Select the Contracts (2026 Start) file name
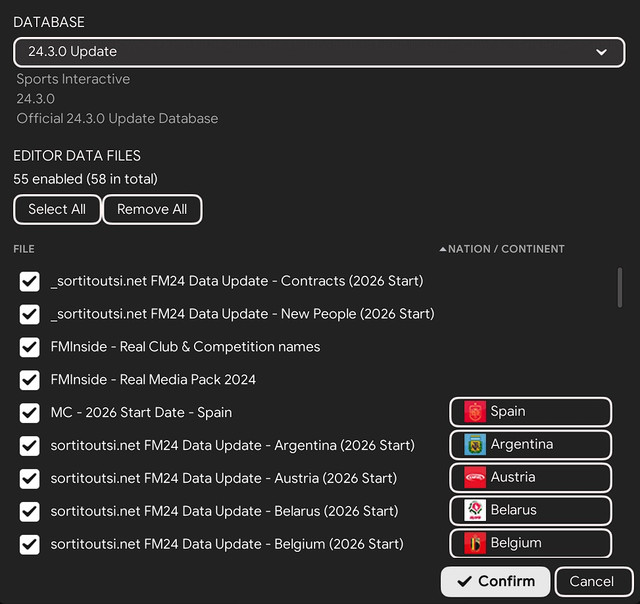Image resolution: width=640 pixels, height=604 pixels. click(237, 281)
